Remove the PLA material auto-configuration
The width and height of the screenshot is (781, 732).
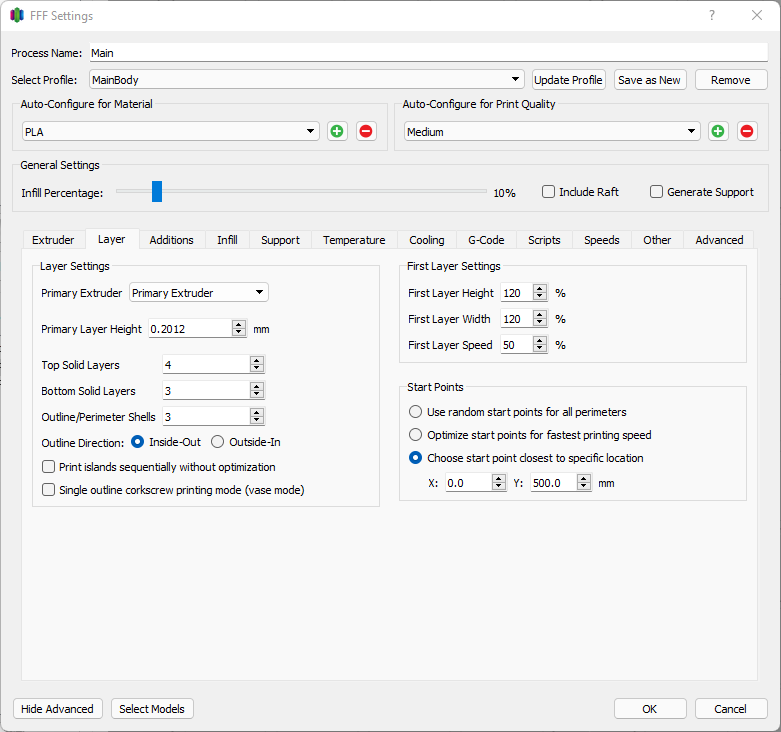[366, 131]
